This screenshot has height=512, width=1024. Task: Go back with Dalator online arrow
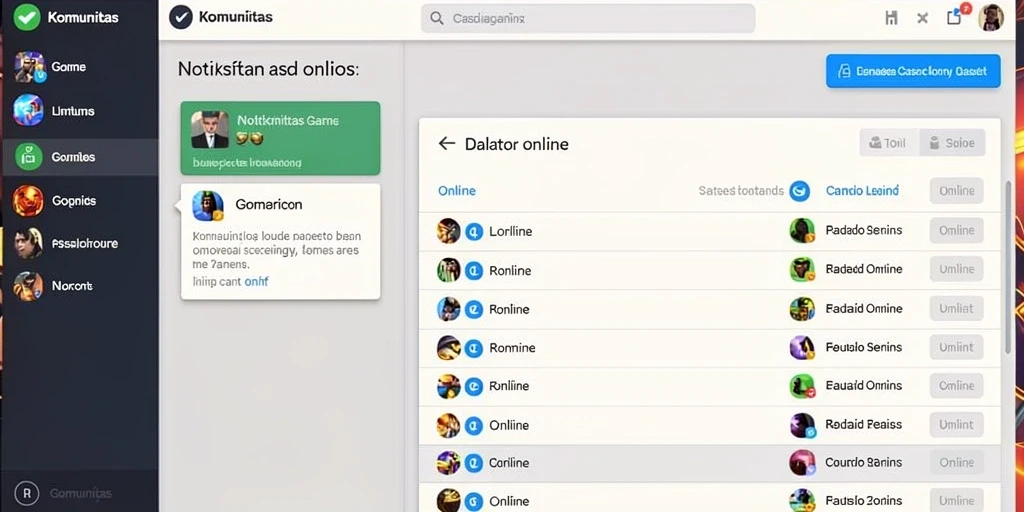[447, 144]
